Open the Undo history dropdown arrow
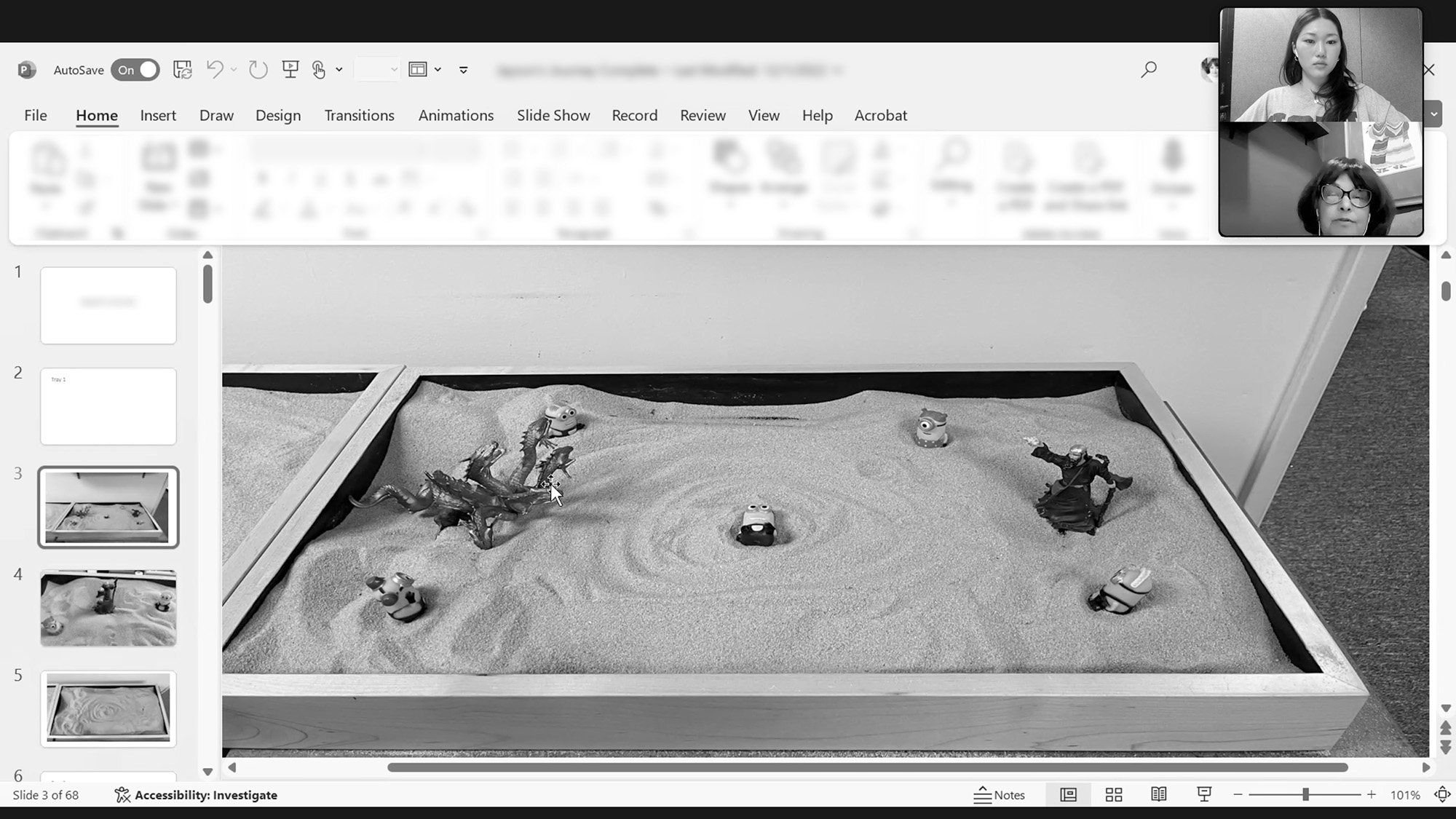This screenshot has height=819, width=1456. tap(234, 70)
